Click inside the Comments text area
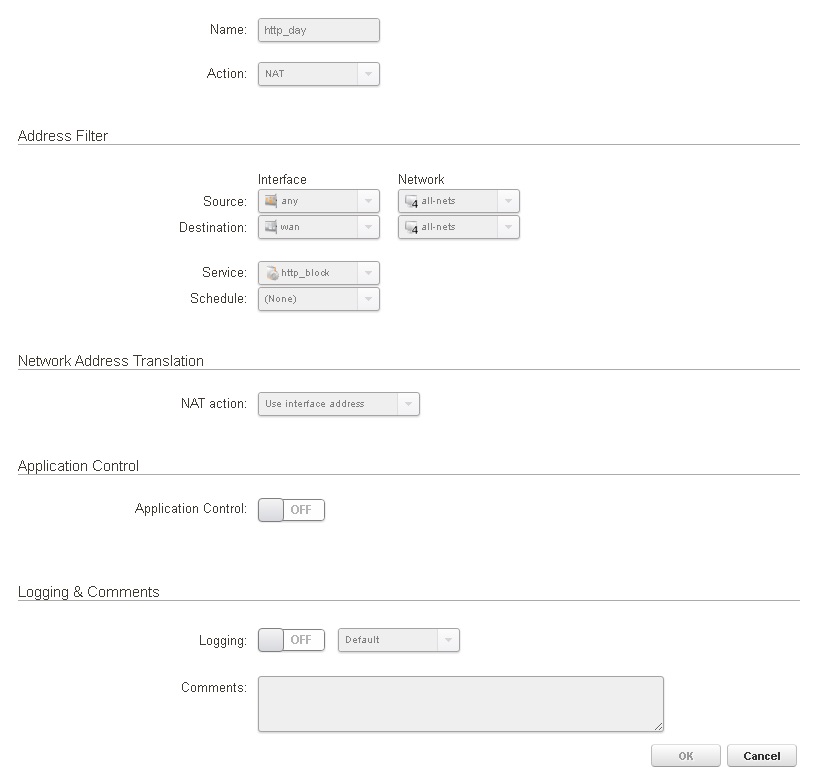 pos(460,704)
